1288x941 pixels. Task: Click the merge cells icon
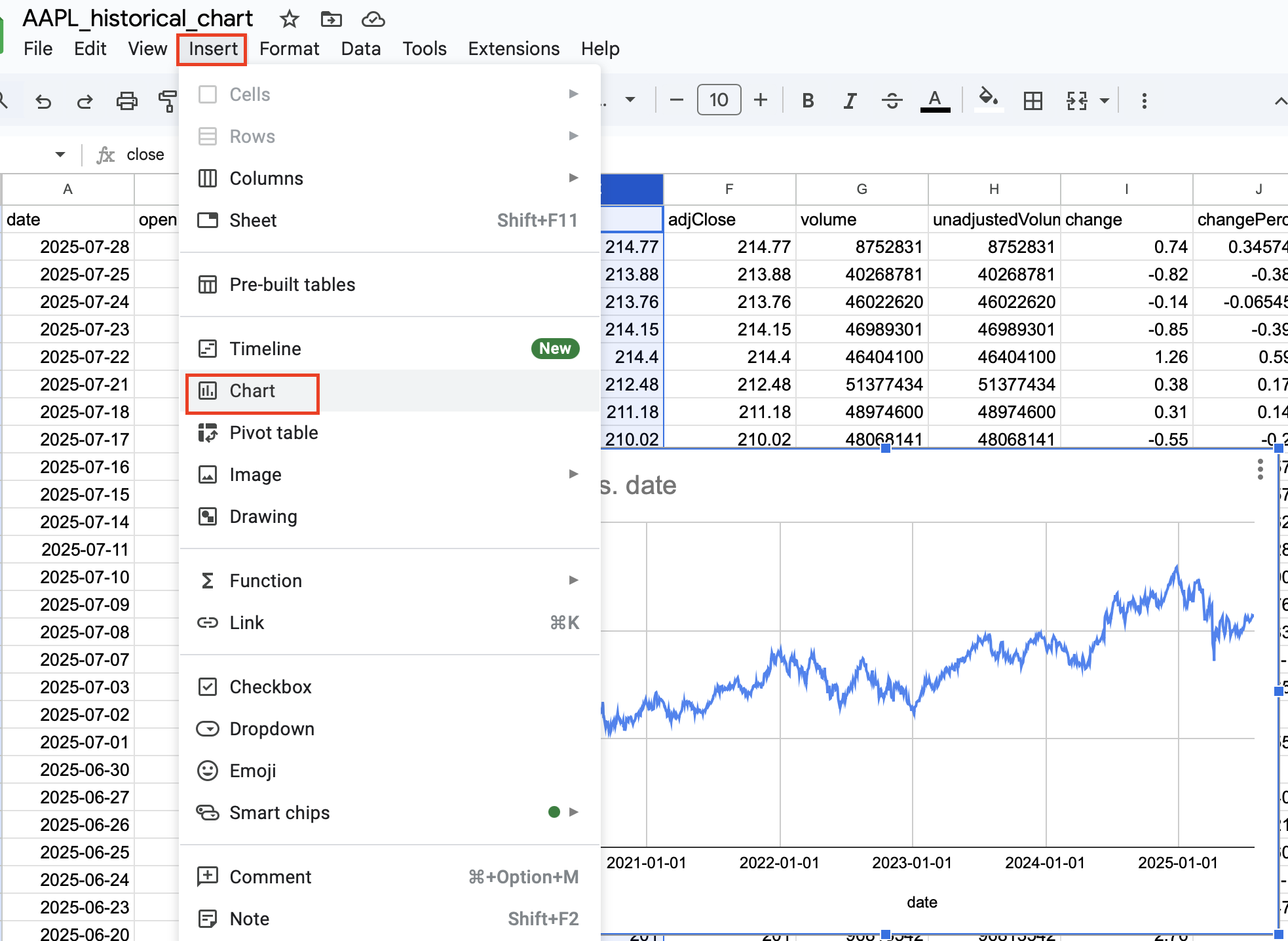1077,100
